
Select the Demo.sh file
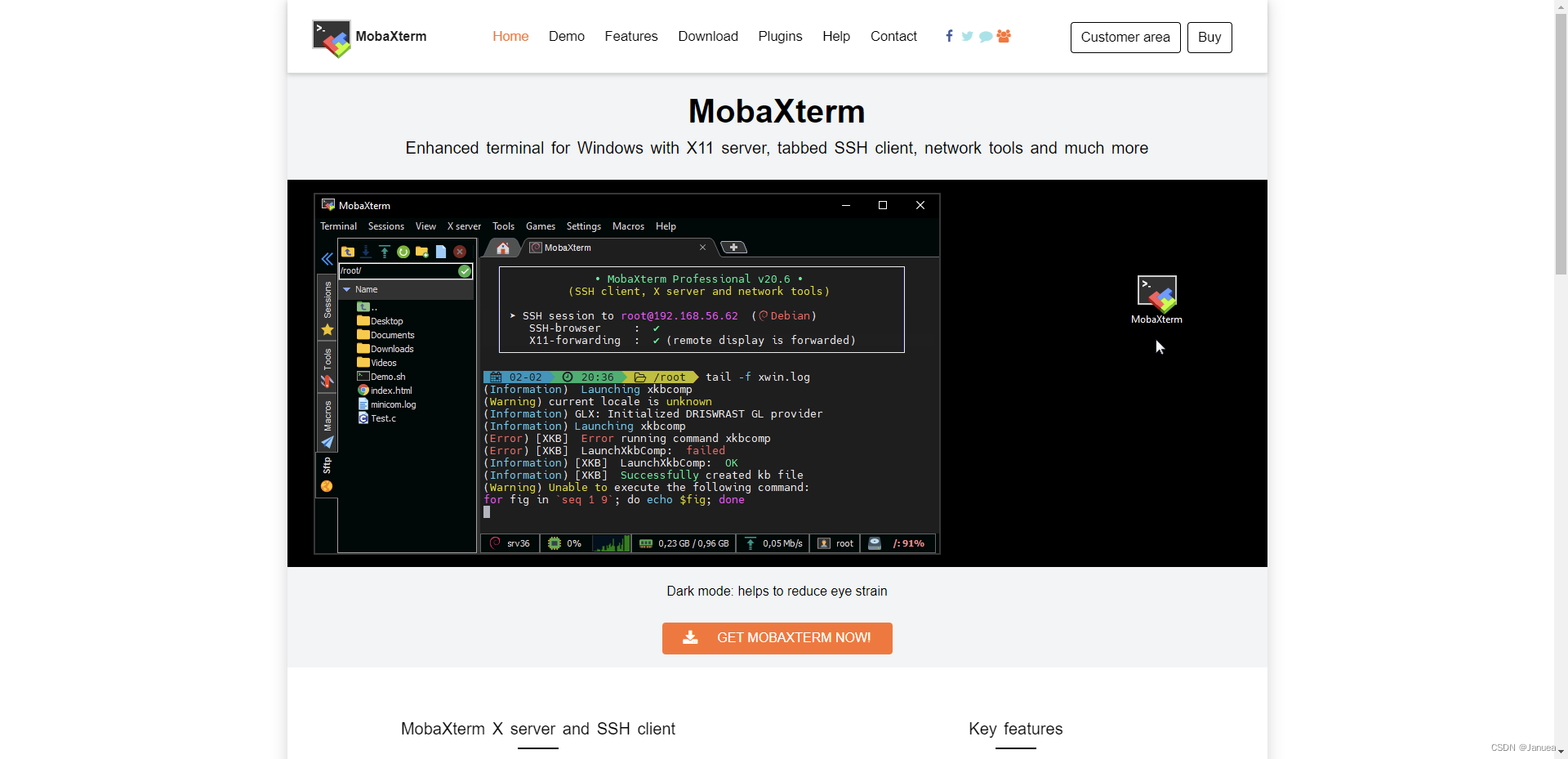[381, 377]
